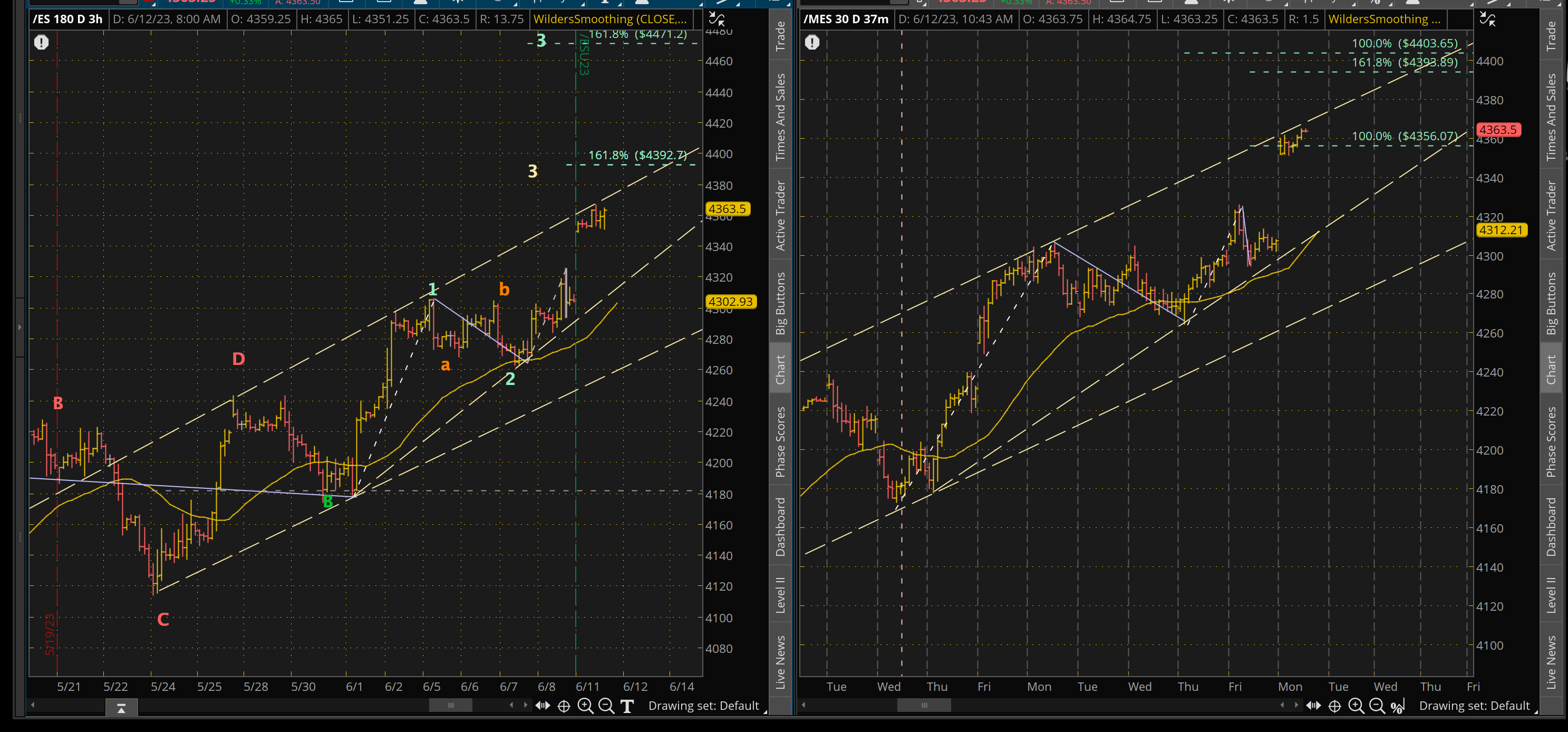This screenshot has width=1568, height=732.
Task: Click the pan chart icon under the /ES chart
Action: pos(543,705)
